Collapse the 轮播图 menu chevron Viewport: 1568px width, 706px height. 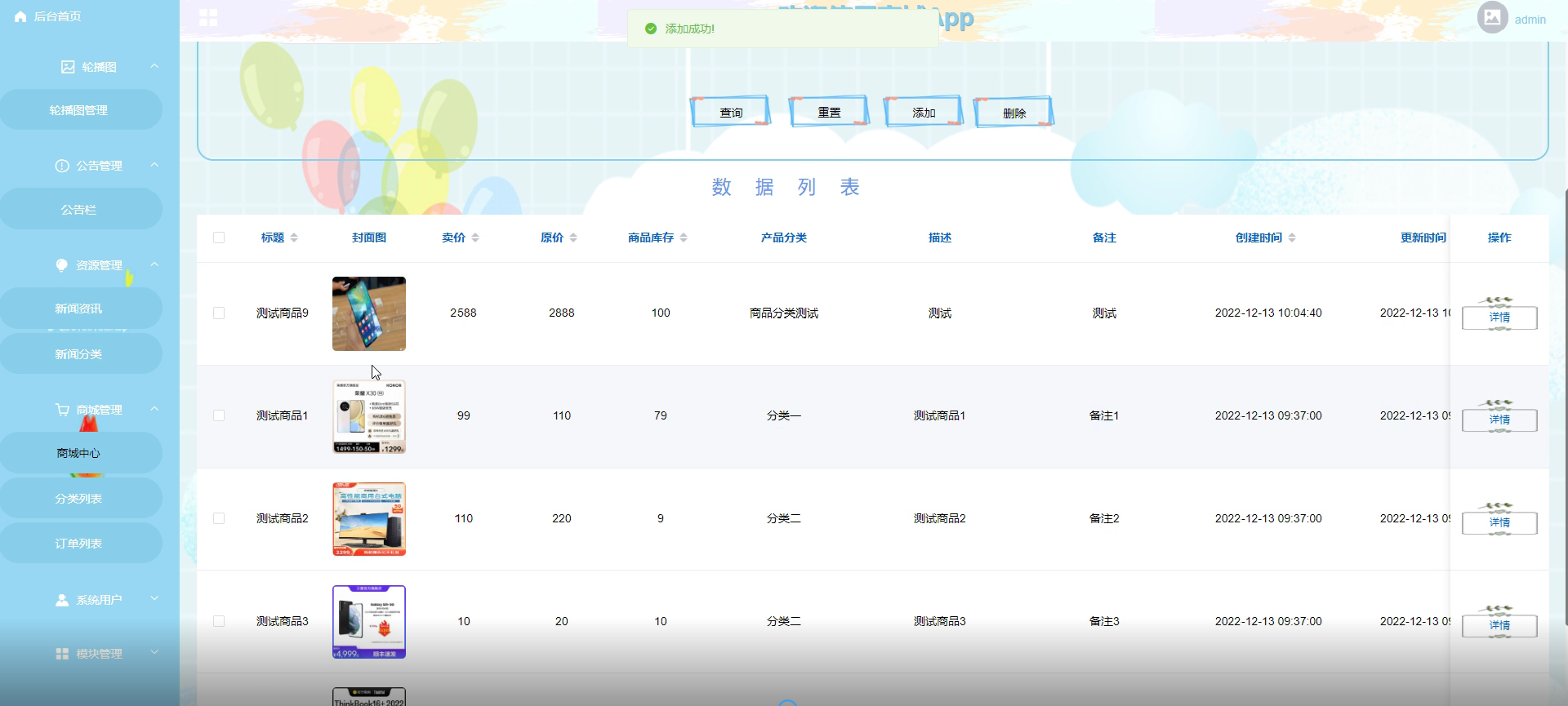pos(154,66)
